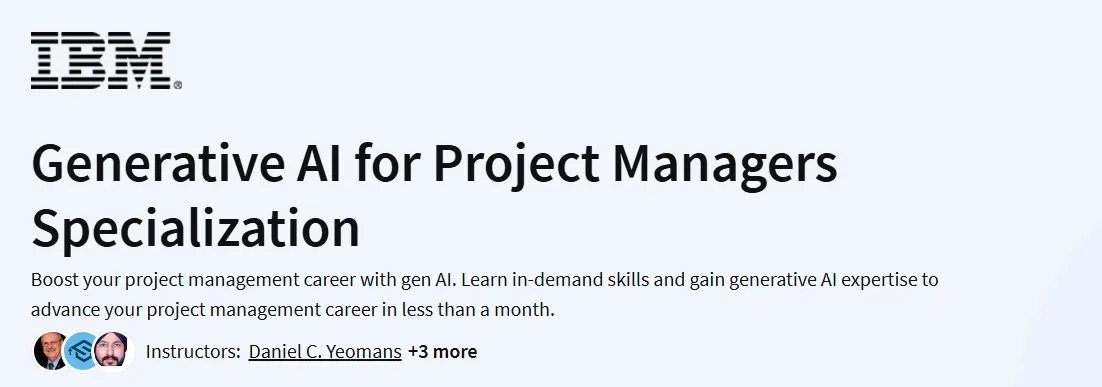Click the IBM striped logo

pyautogui.click(x=101, y=60)
